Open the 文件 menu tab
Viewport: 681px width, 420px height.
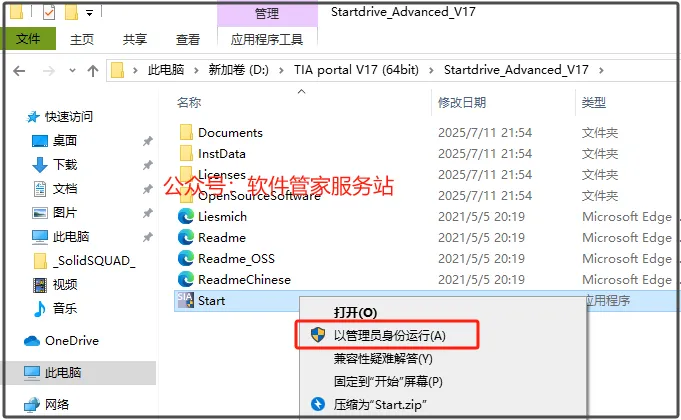[x=28, y=39]
